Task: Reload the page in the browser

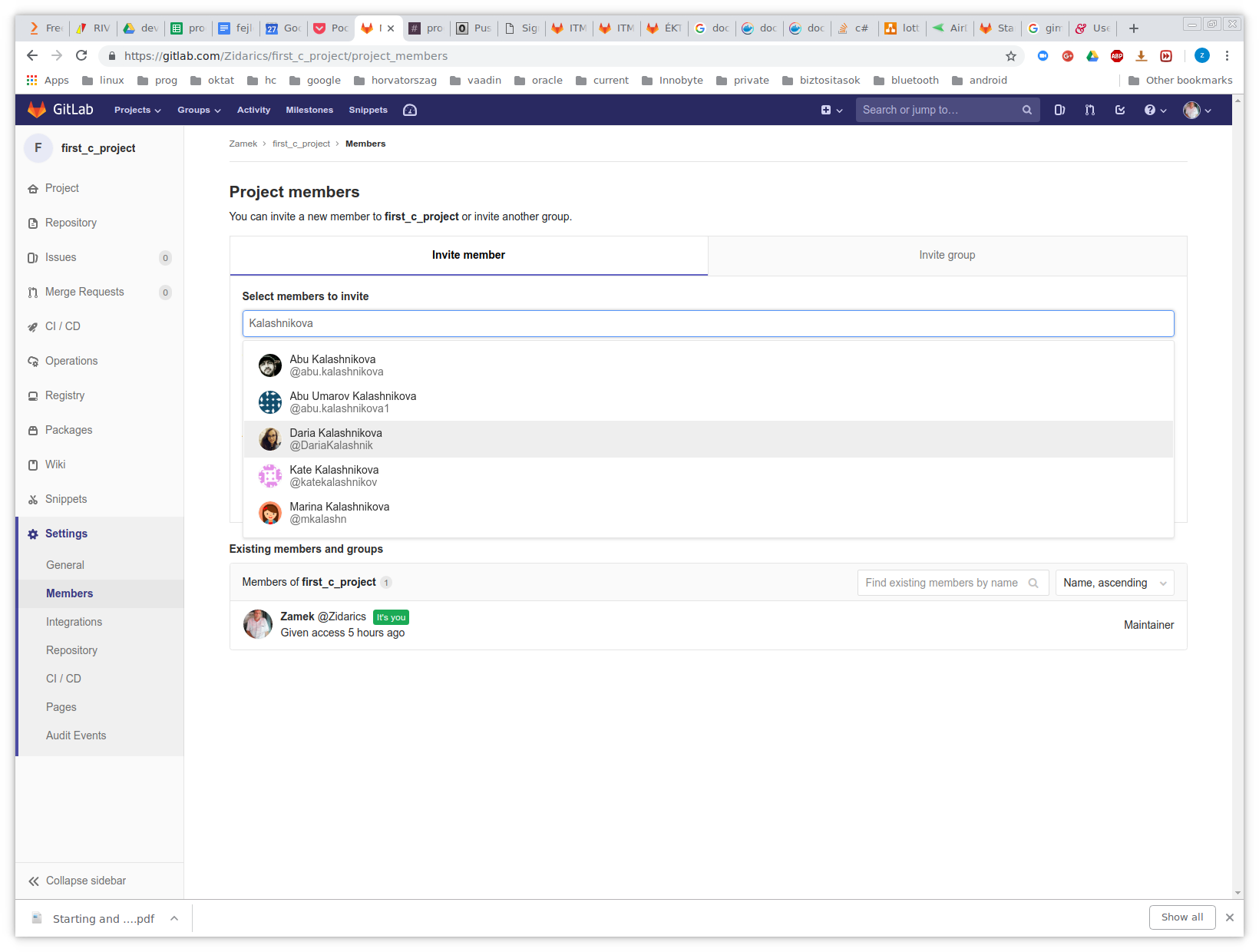Action: (81, 55)
